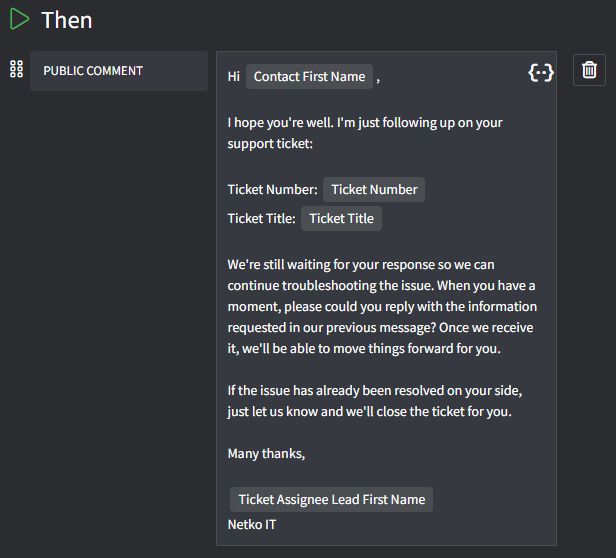The width and height of the screenshot is (616, 558).
Task: Open the curly-braces insert placeholder icon
Action: 541,72
